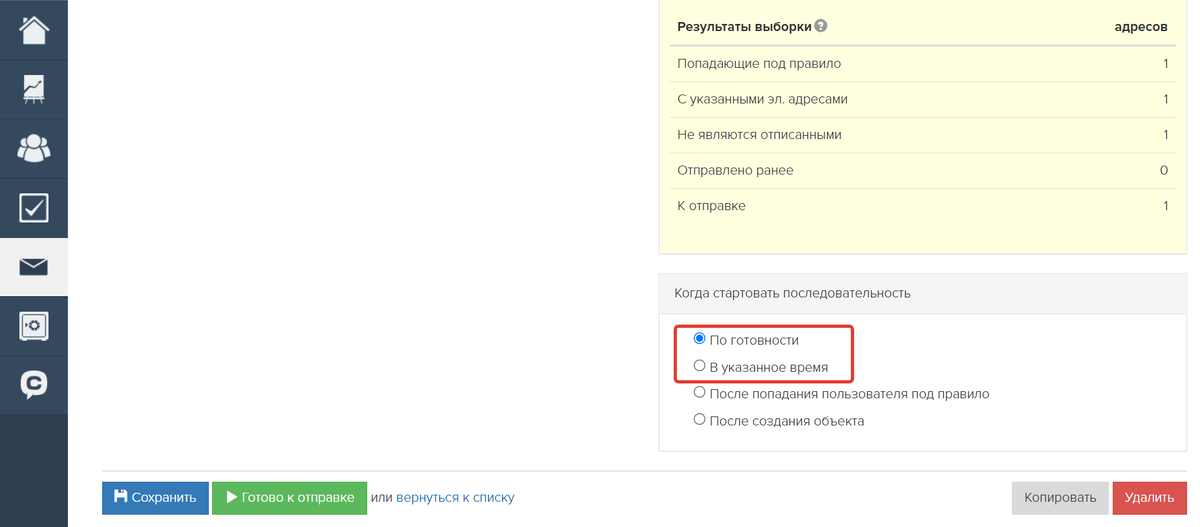Open the tasks checkmark icon in sidebar

pos(34,208)
